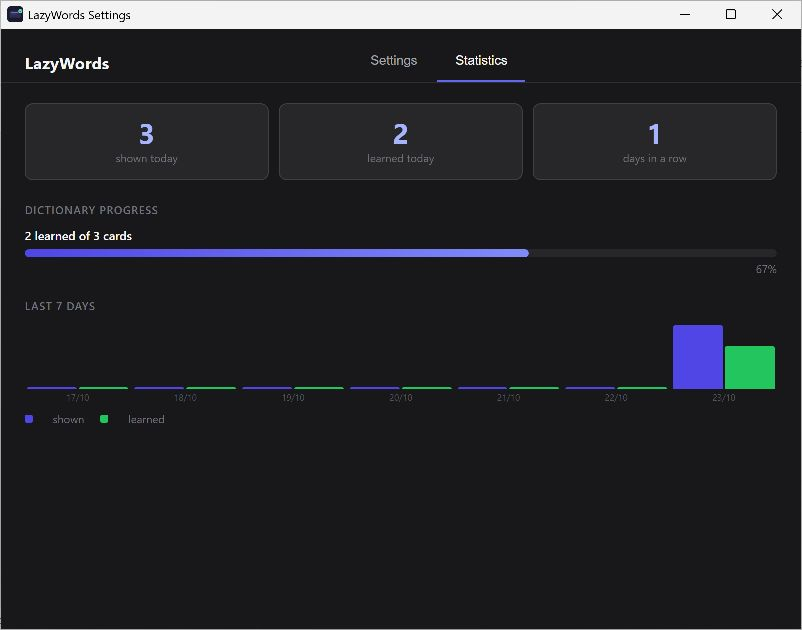Click the "learned" legend label
The width and height of the screenshot is (802, 630).
pyautogui.click(x=146, y=419)
